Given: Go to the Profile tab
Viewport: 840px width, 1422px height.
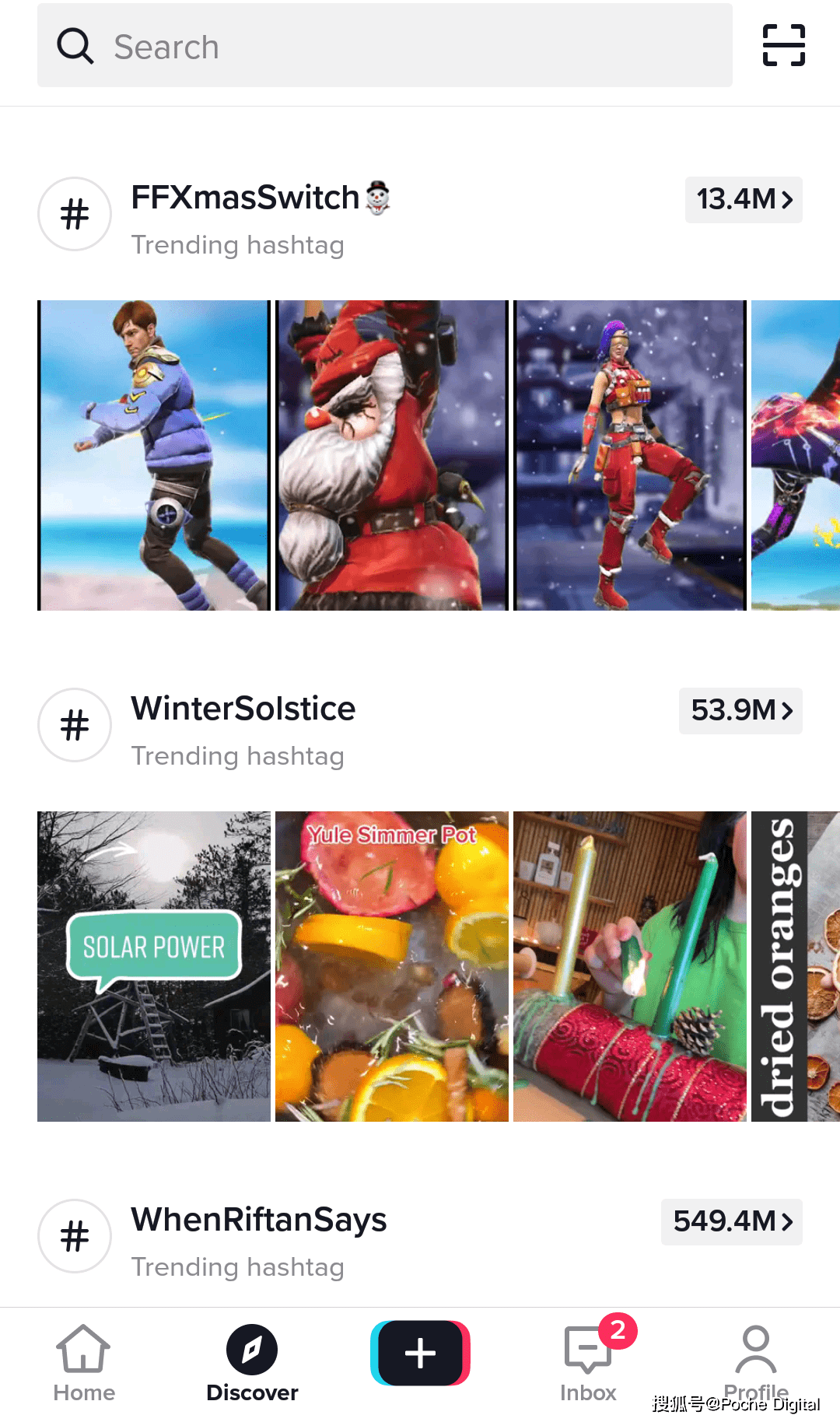Looking at the screenshot, I should point(756,1363).
